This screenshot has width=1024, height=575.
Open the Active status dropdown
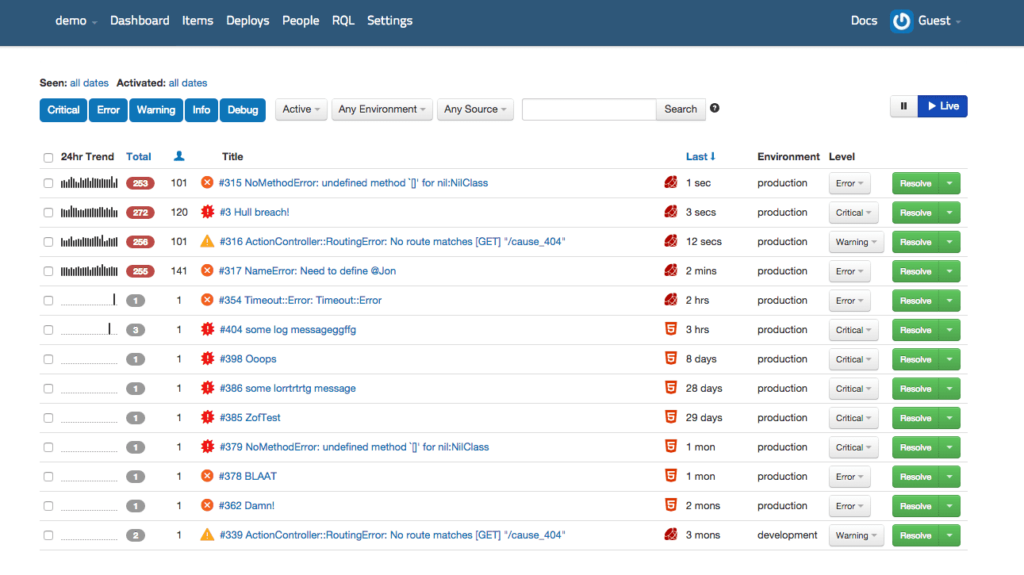coord(301,109)
